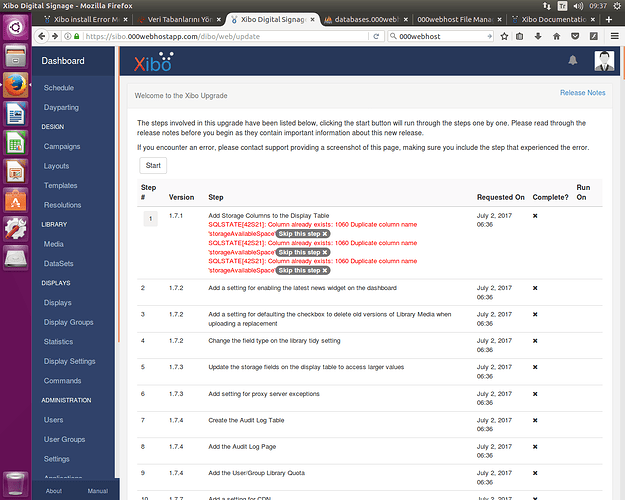This screenshot has width=625, height=500.
Task: Click the step 1 number badge
Action: pyautogui.click(x=150, y=219)
